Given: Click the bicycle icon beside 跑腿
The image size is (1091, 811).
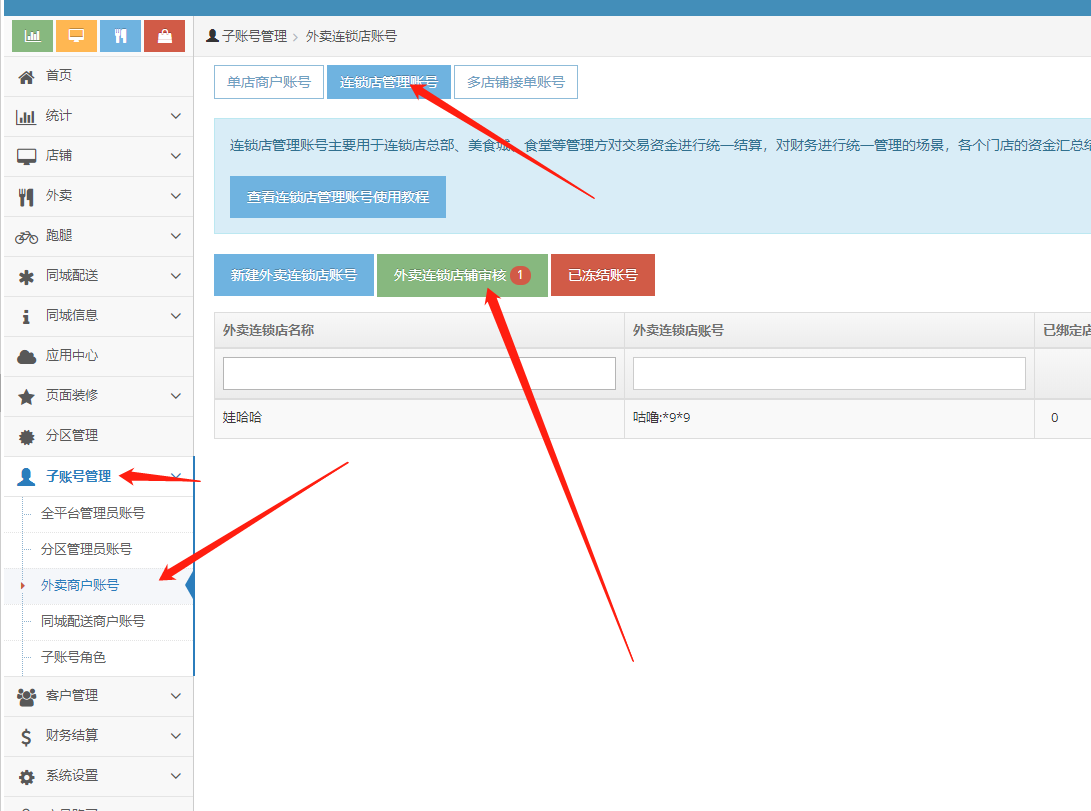Looking at the screenshot, I should [27, 236].
